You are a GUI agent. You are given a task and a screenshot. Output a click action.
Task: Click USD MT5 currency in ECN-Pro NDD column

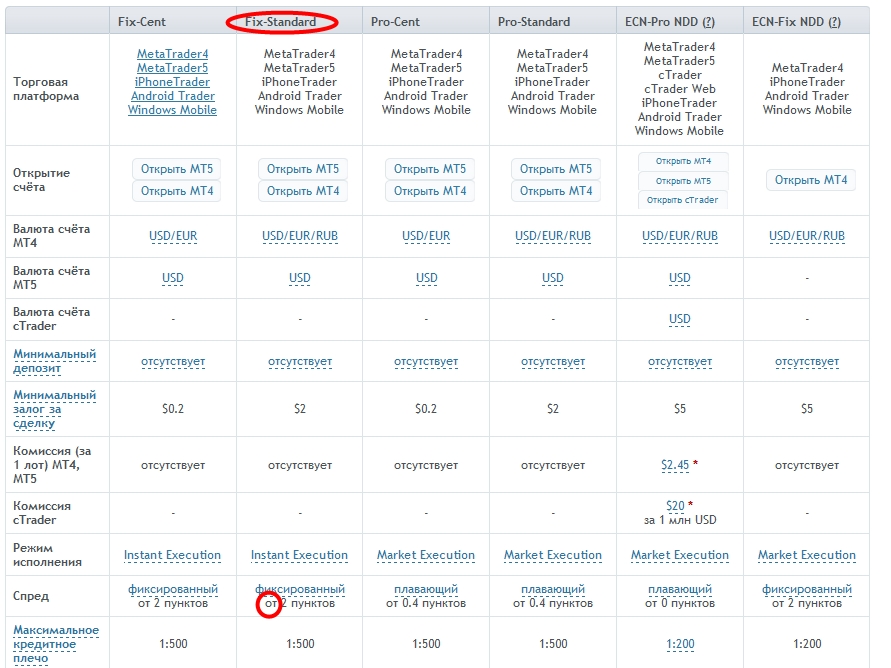pyautogui.click(x=680, y=278)
